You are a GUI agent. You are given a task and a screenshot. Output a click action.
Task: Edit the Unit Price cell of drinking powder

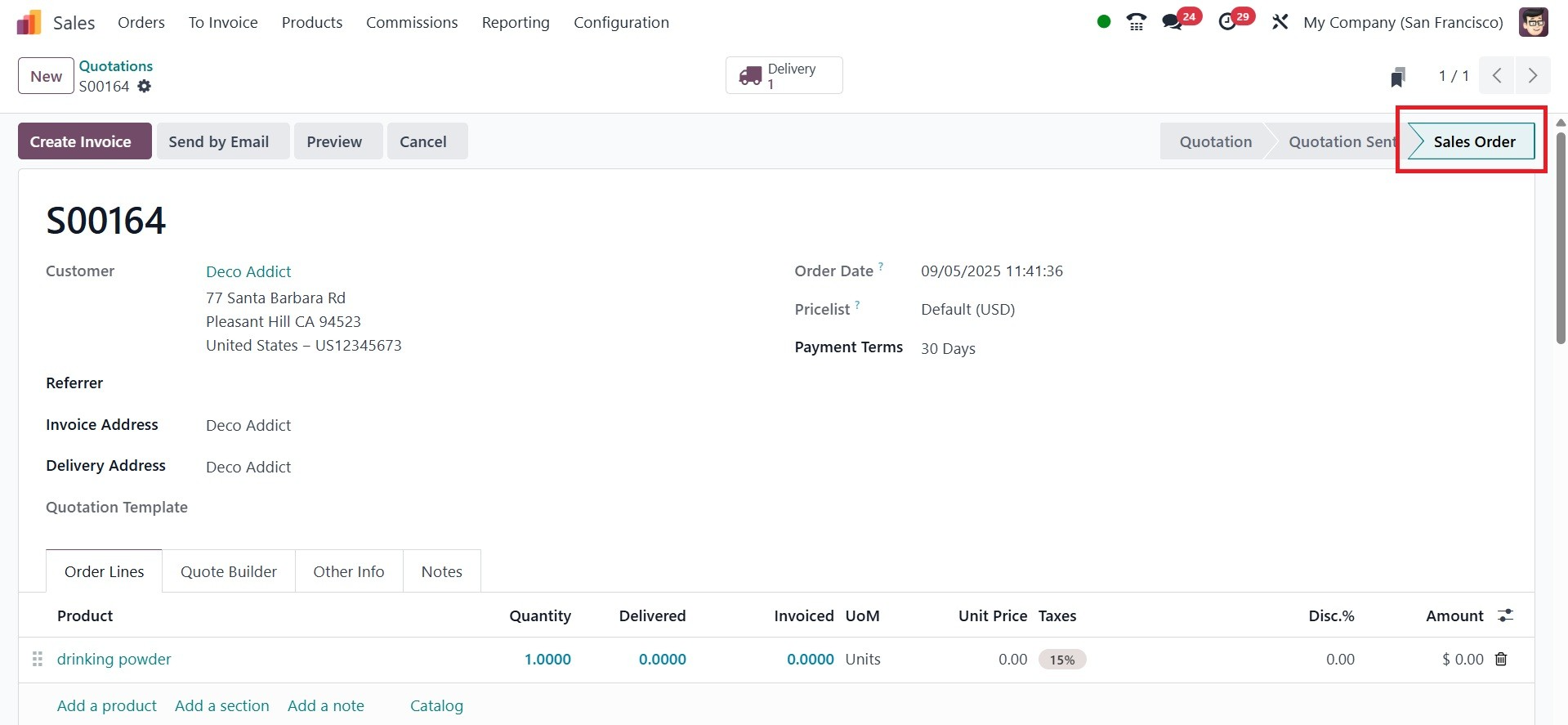click(x=1013, y=659)
